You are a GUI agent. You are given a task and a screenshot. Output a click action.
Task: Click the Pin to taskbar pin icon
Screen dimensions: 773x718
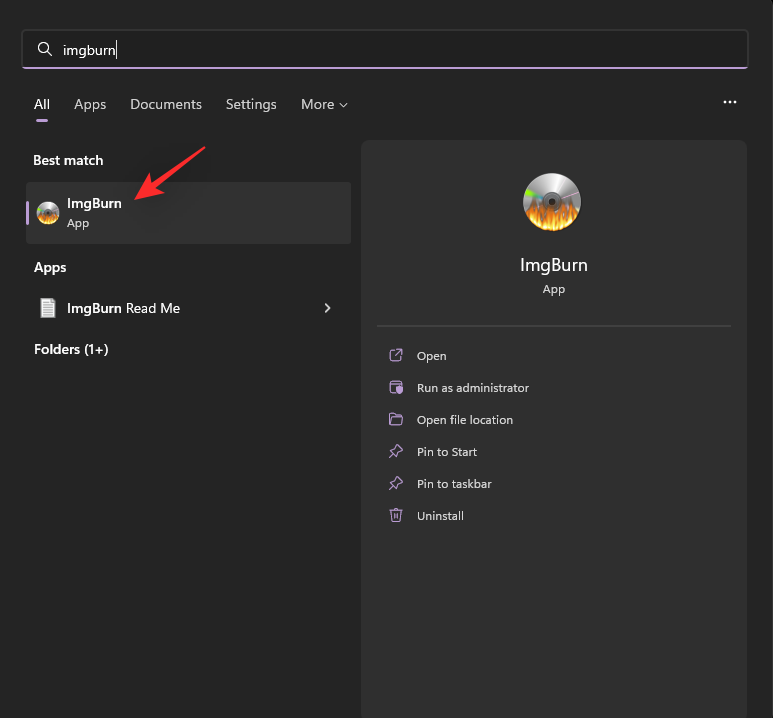396,483
